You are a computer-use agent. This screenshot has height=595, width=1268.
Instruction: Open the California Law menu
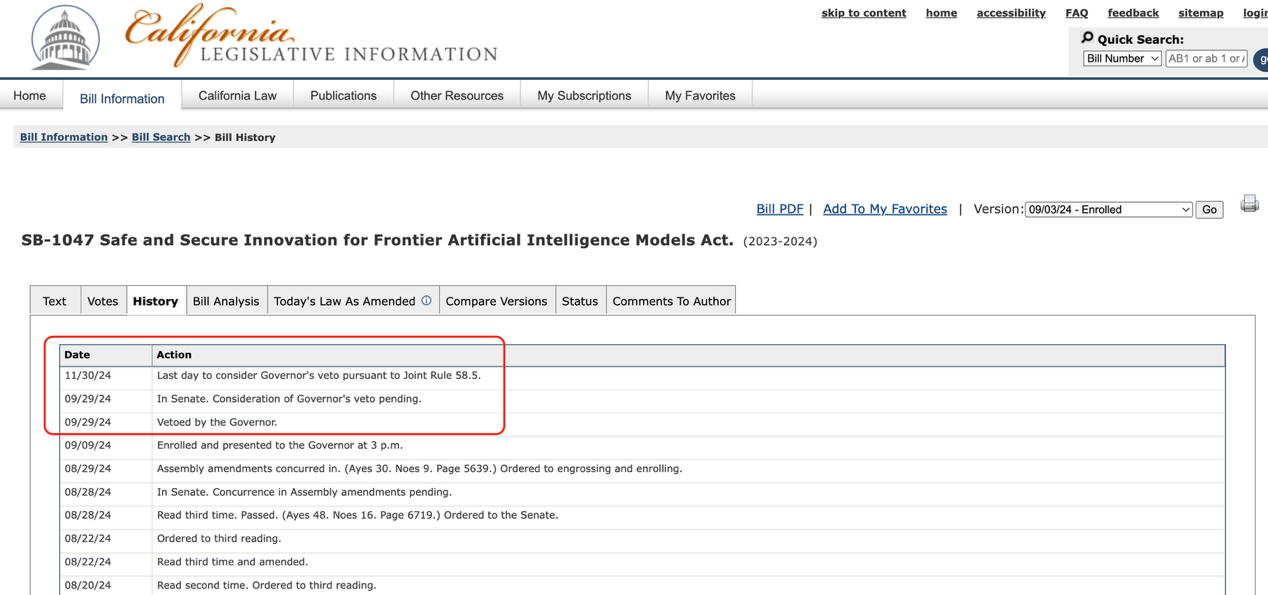point(237,96)
